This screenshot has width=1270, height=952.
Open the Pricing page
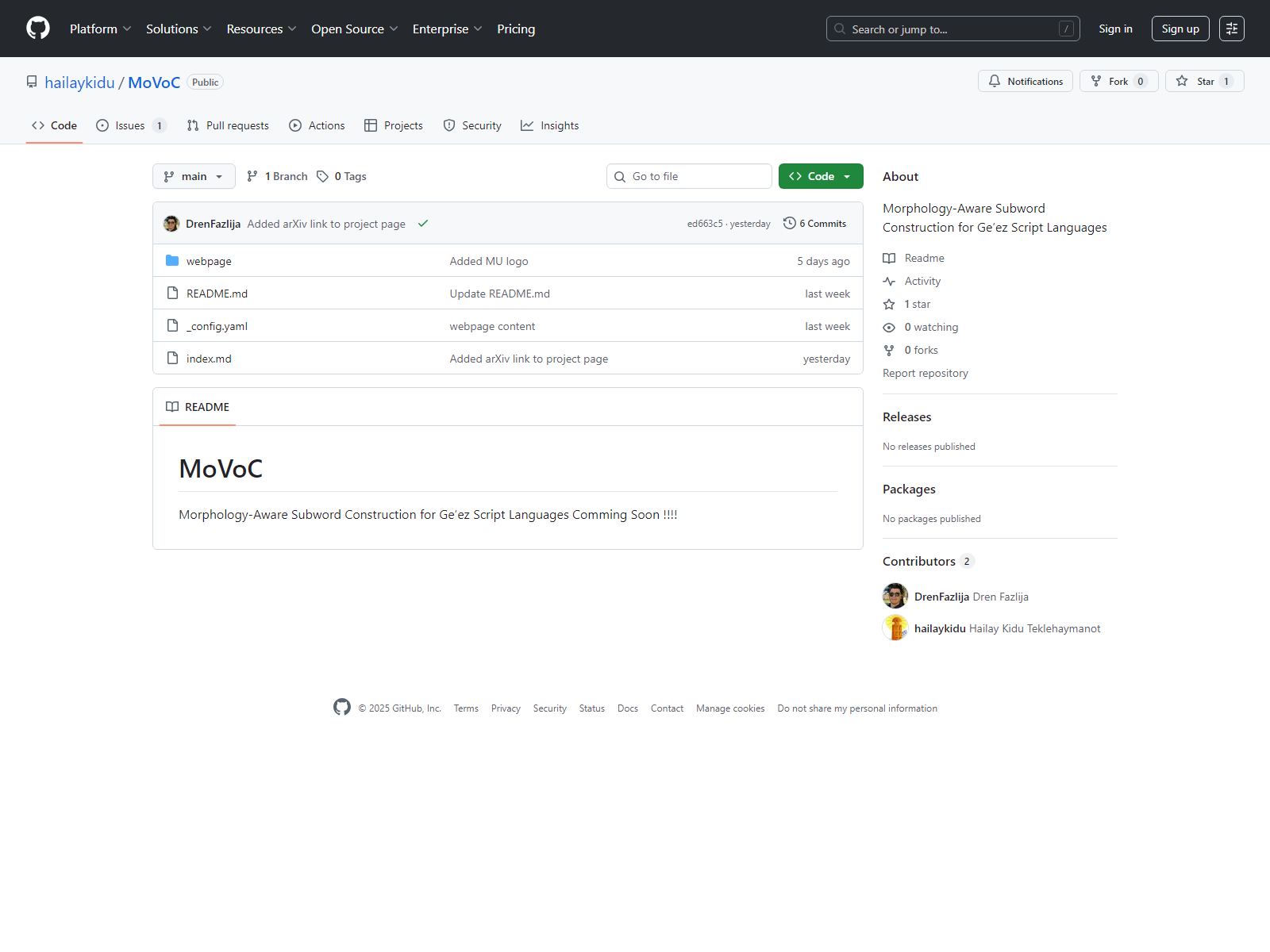(516, 29)
